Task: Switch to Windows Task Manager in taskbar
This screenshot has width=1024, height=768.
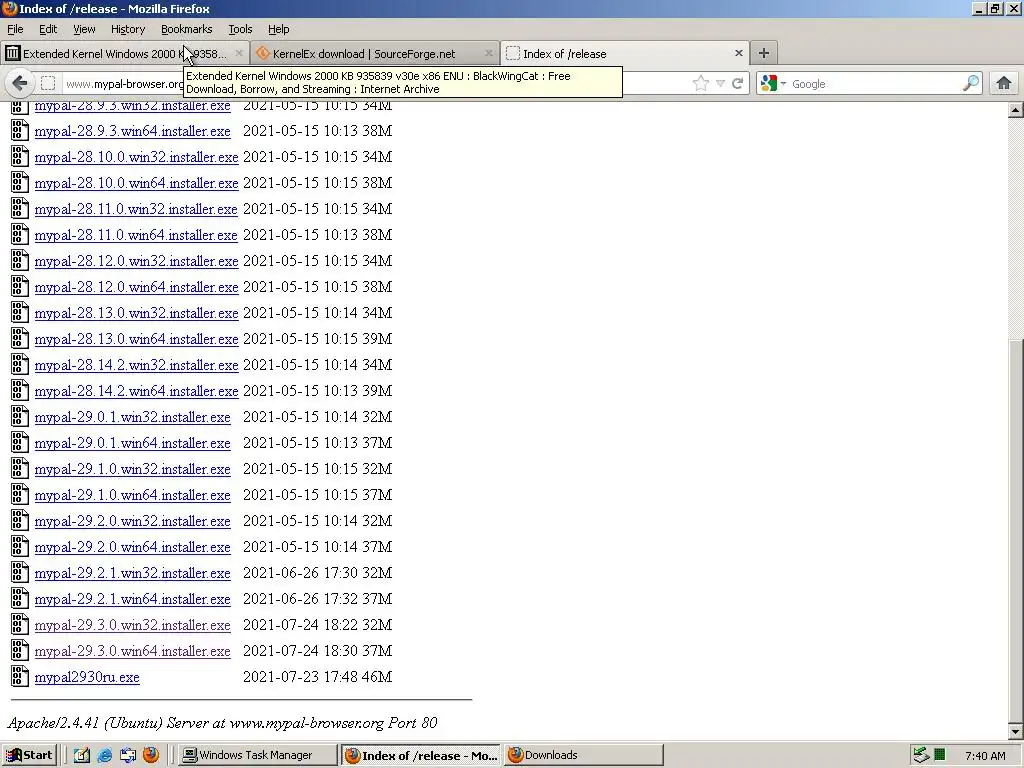Action: (x=257, y=755)
